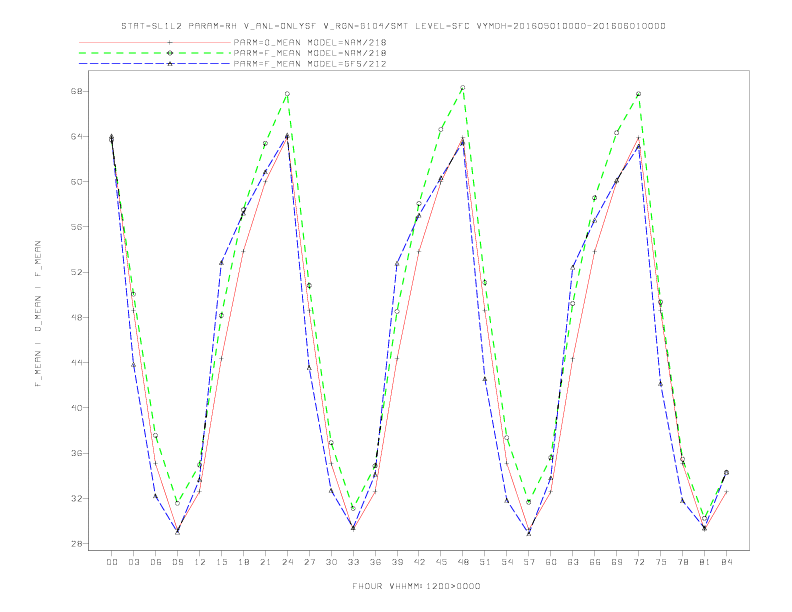Click x-axis forecast hour label 48
The width and height of the screenshot is (792, 612).
pyautogui.click(x=463, y=562)
